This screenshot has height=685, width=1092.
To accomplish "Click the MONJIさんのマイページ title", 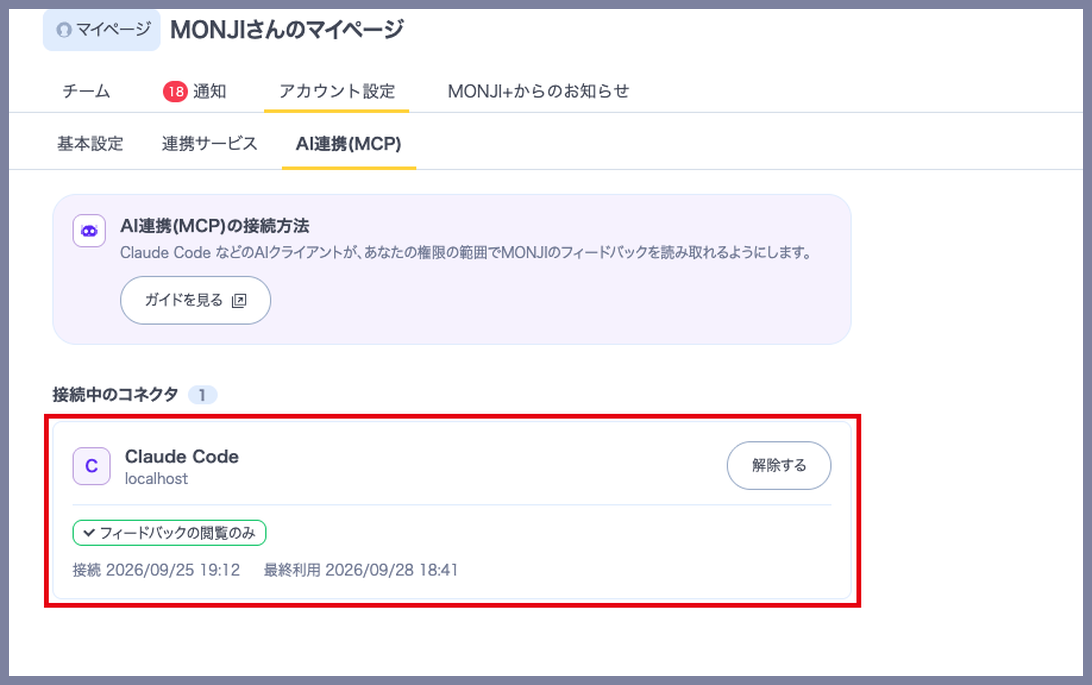I will click(x=287, y=29).
